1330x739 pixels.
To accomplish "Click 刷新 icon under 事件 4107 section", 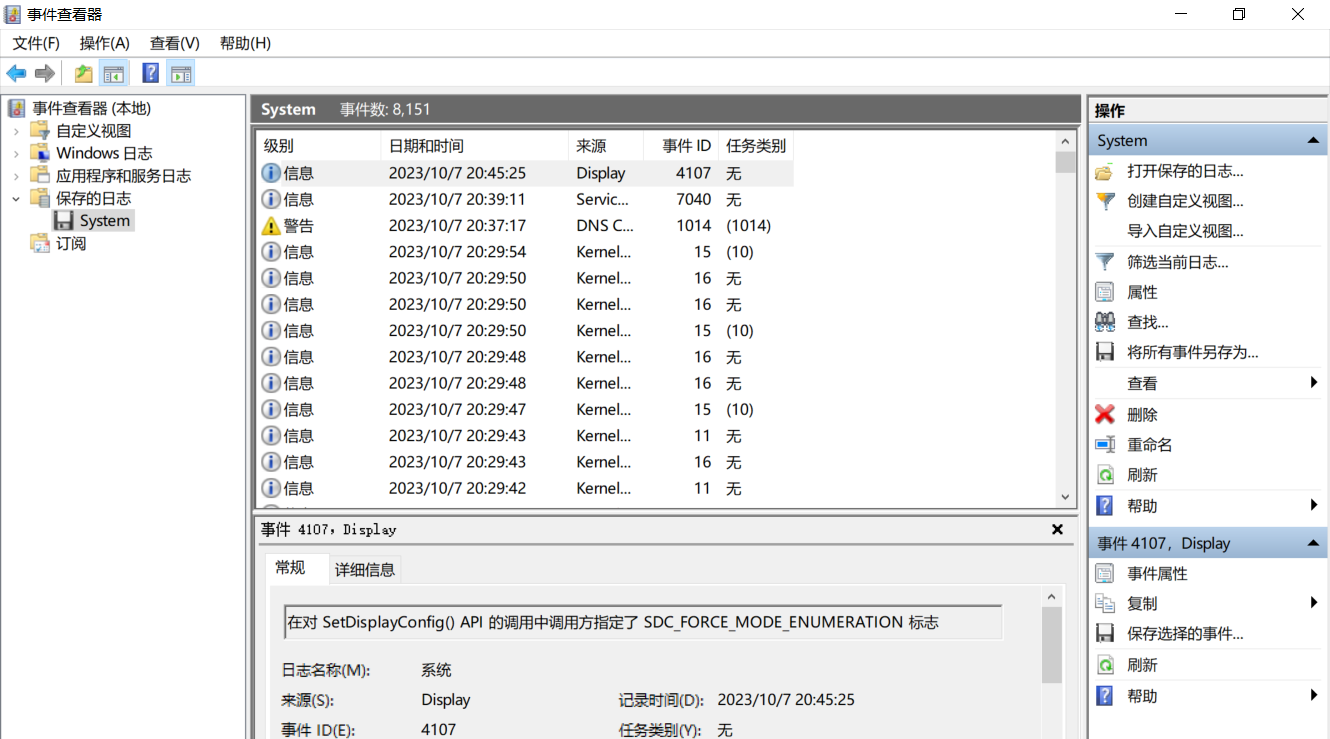I will point(1105,665).
